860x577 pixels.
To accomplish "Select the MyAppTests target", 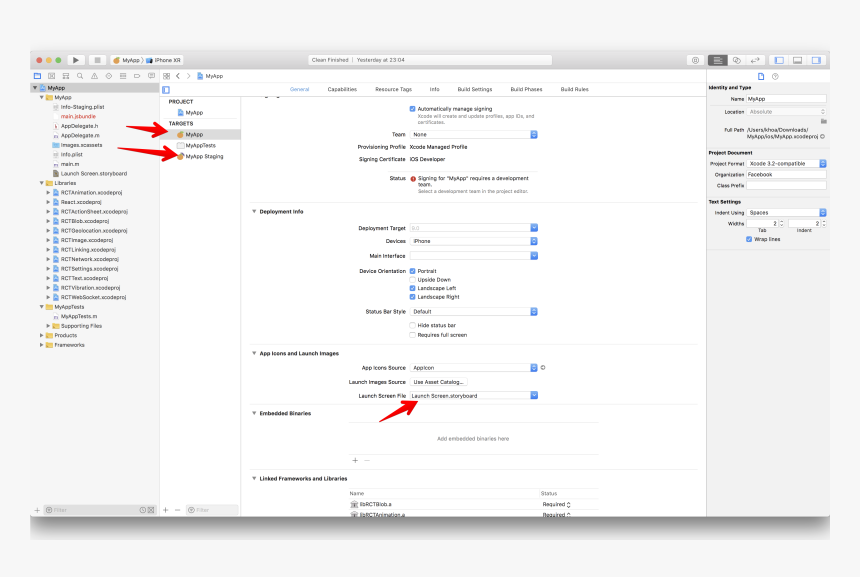I will coord(200,145).
